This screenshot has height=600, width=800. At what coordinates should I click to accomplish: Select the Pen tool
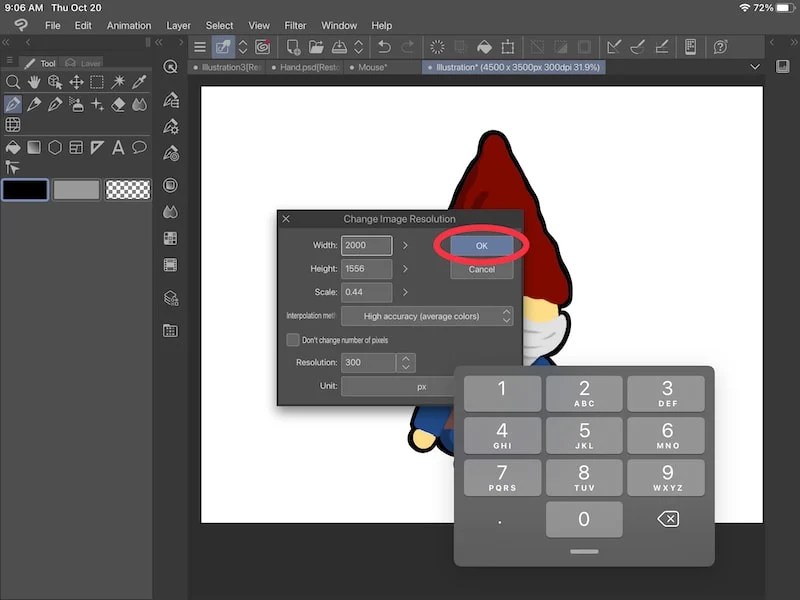[x=13, y=104]
